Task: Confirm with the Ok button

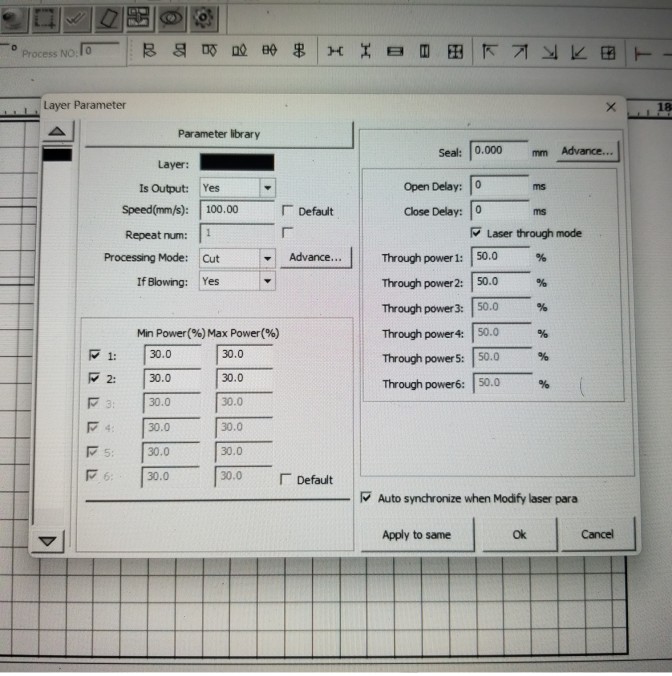Action: click(519, 535)
